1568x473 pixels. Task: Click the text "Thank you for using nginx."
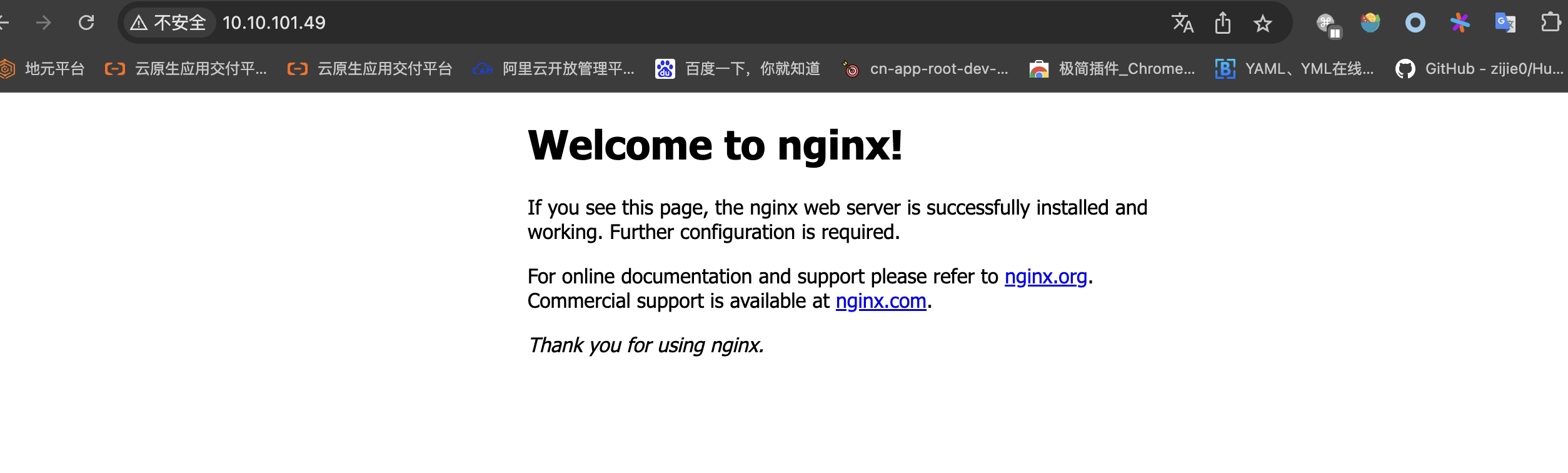point(646,345)
